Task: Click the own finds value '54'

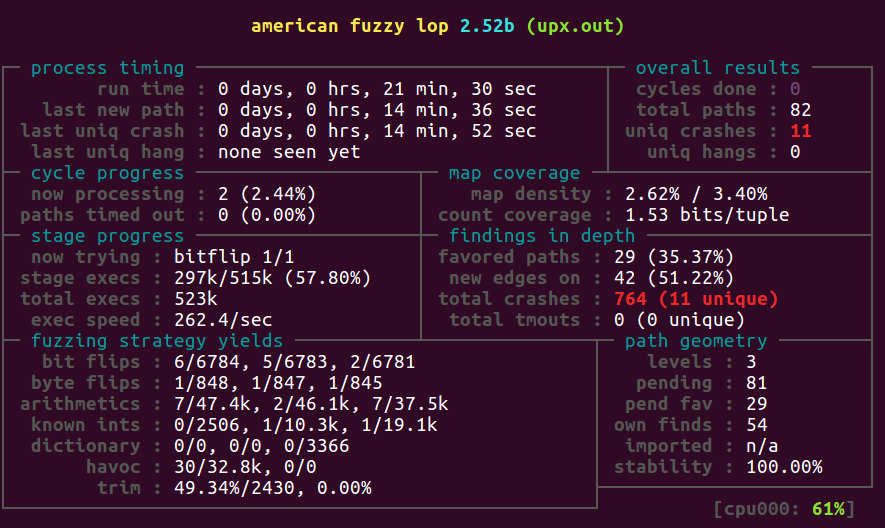Action: [x=756, y=425]
